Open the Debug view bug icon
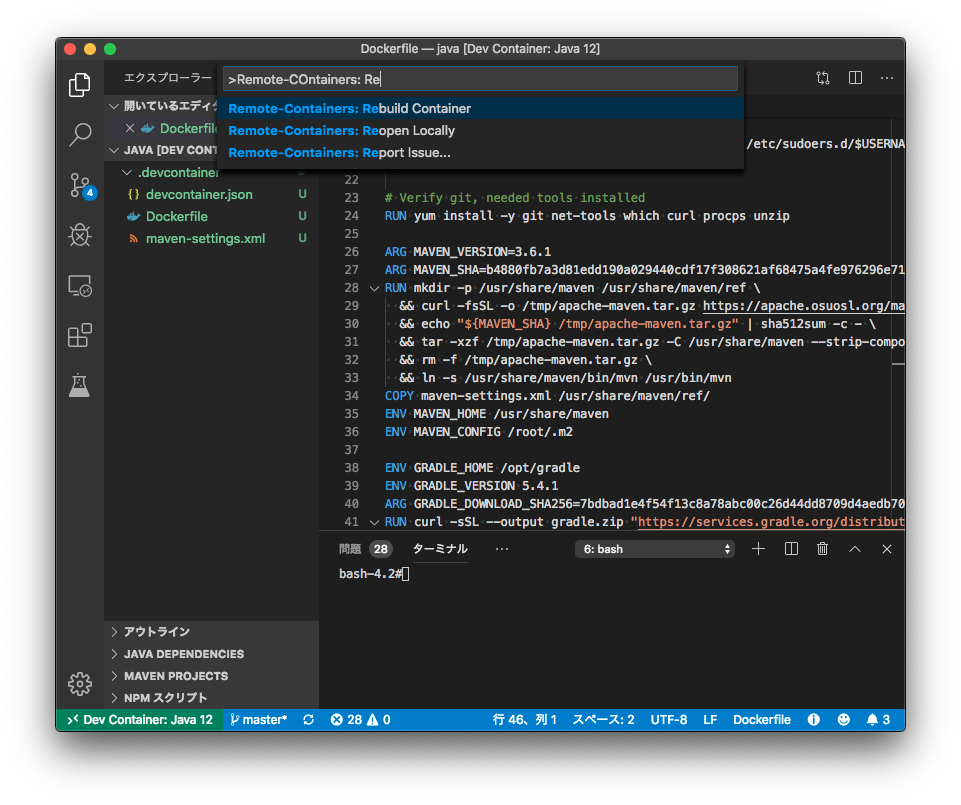961x805 pixels. [80, 235]
